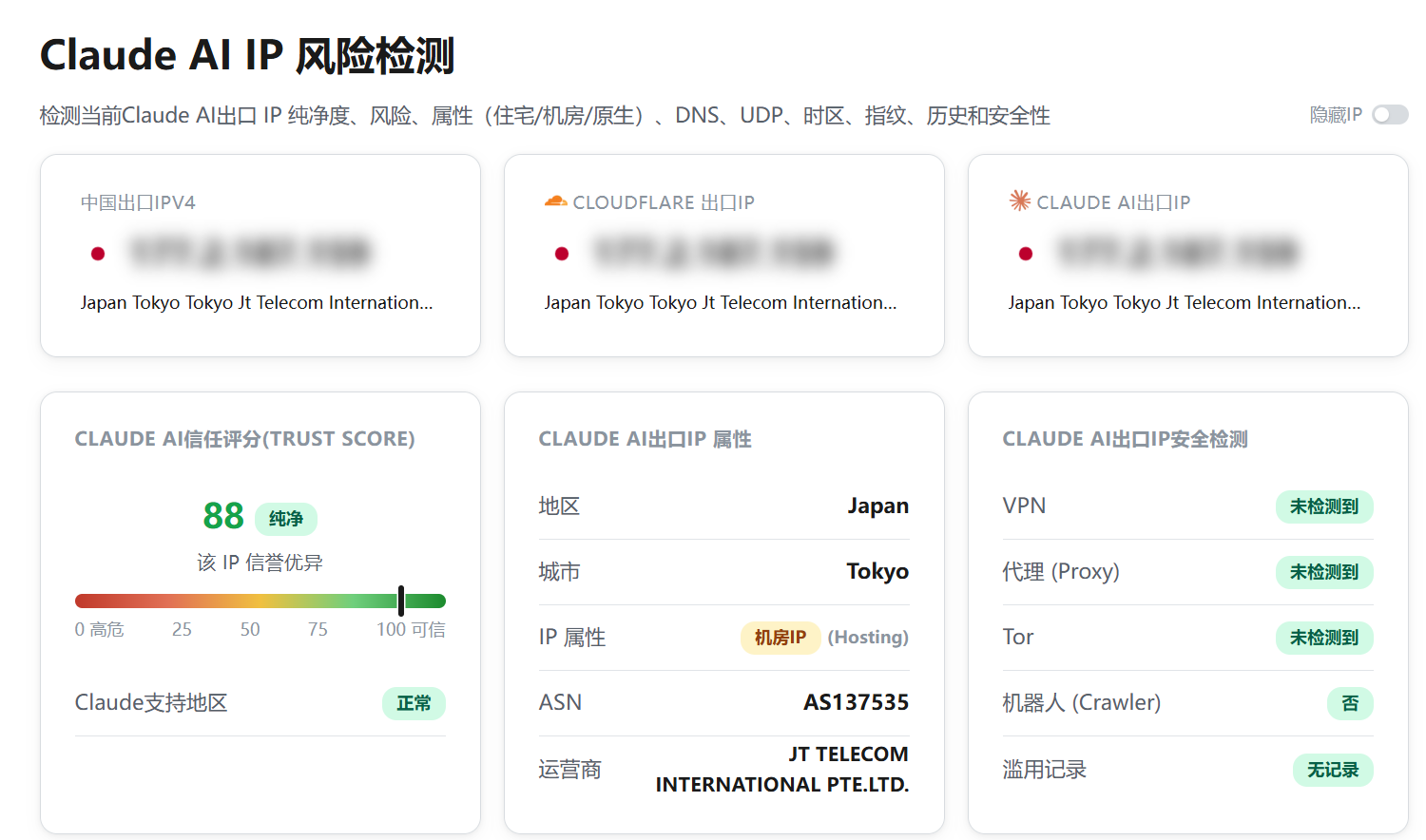Image resolution: width=1426 pixels, height=840 pixels.
Task: Click the (Hosting) label
Action: (868, 637)
